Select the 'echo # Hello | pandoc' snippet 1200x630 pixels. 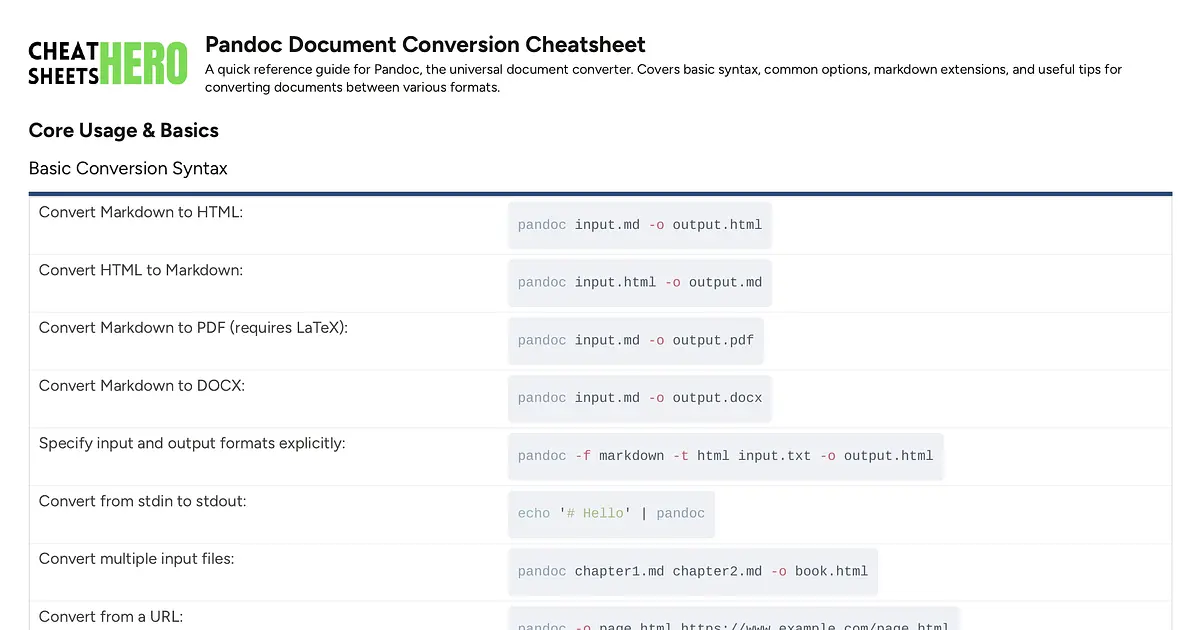[x=610, y=513]
